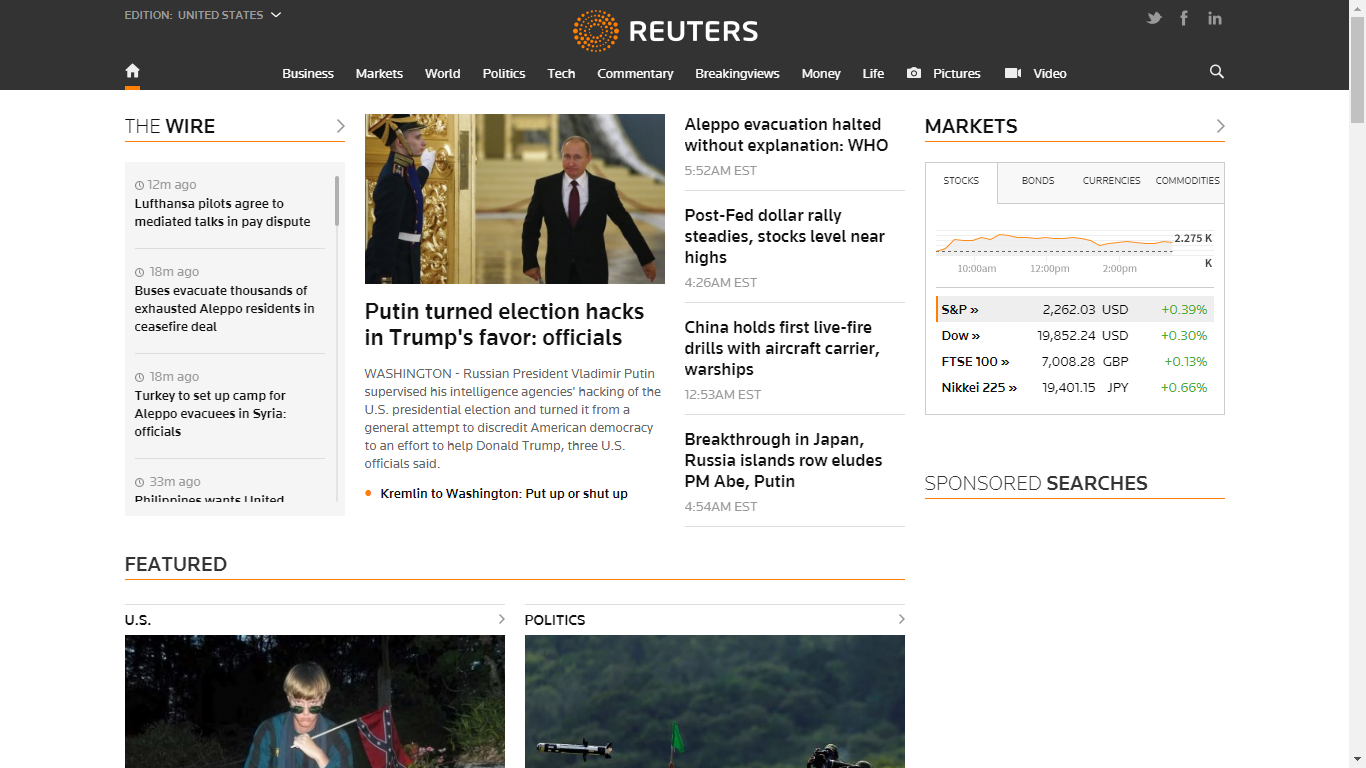
Task: Open the Markets nav menu
Action: coord(379,73)
